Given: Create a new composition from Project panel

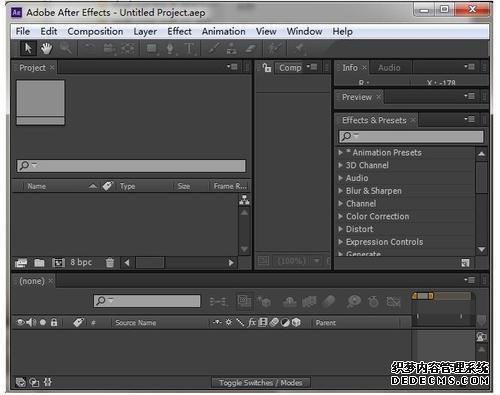Looking at the screenshot, I should click(58, 263).
